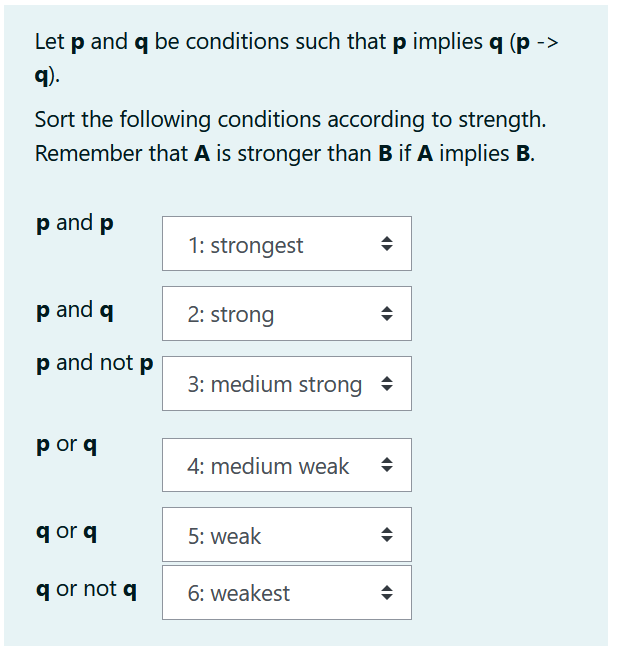
Task: Expand the "4: medium weak" select box
Action: click(x=286, y=466)
